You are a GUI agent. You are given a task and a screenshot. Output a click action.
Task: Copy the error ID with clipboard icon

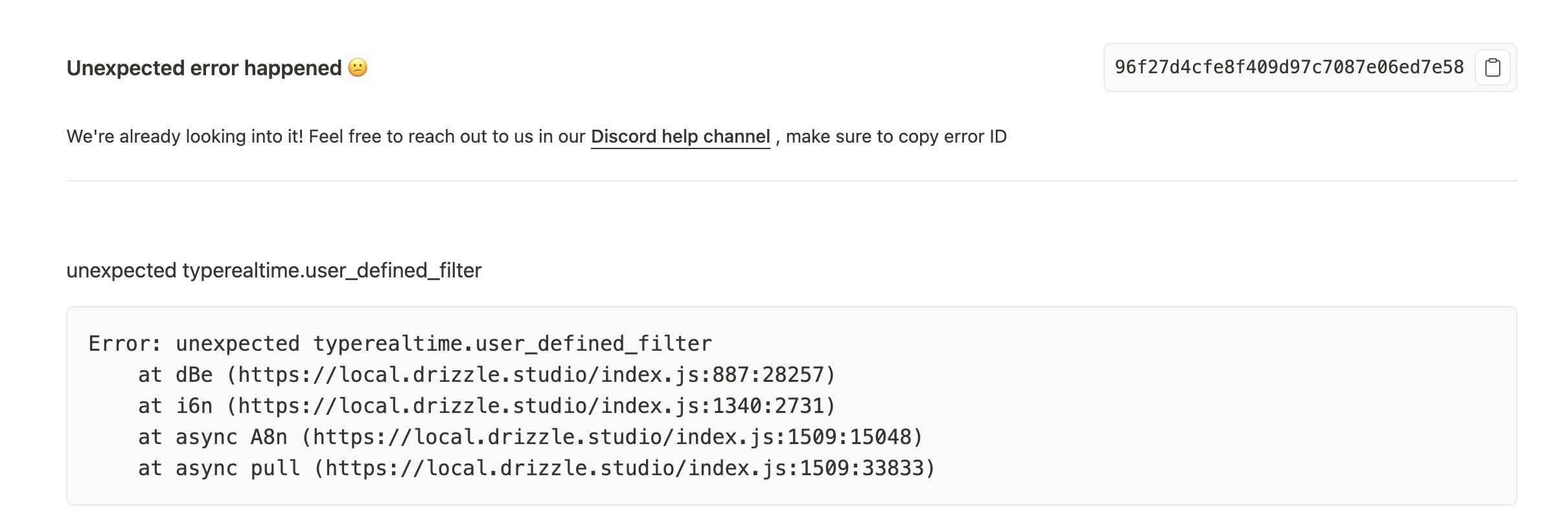pos(1492,67)
